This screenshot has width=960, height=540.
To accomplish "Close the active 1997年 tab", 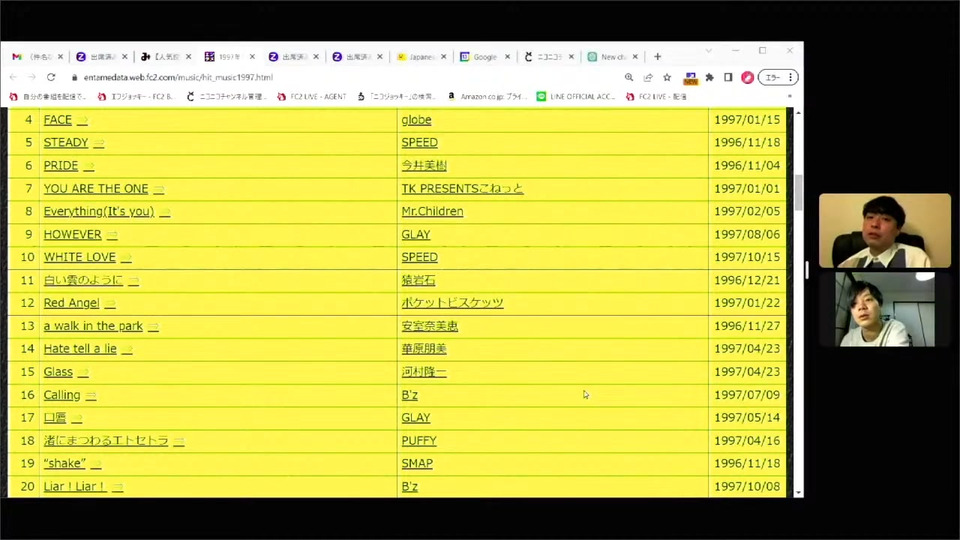I will tap(252, 56).
